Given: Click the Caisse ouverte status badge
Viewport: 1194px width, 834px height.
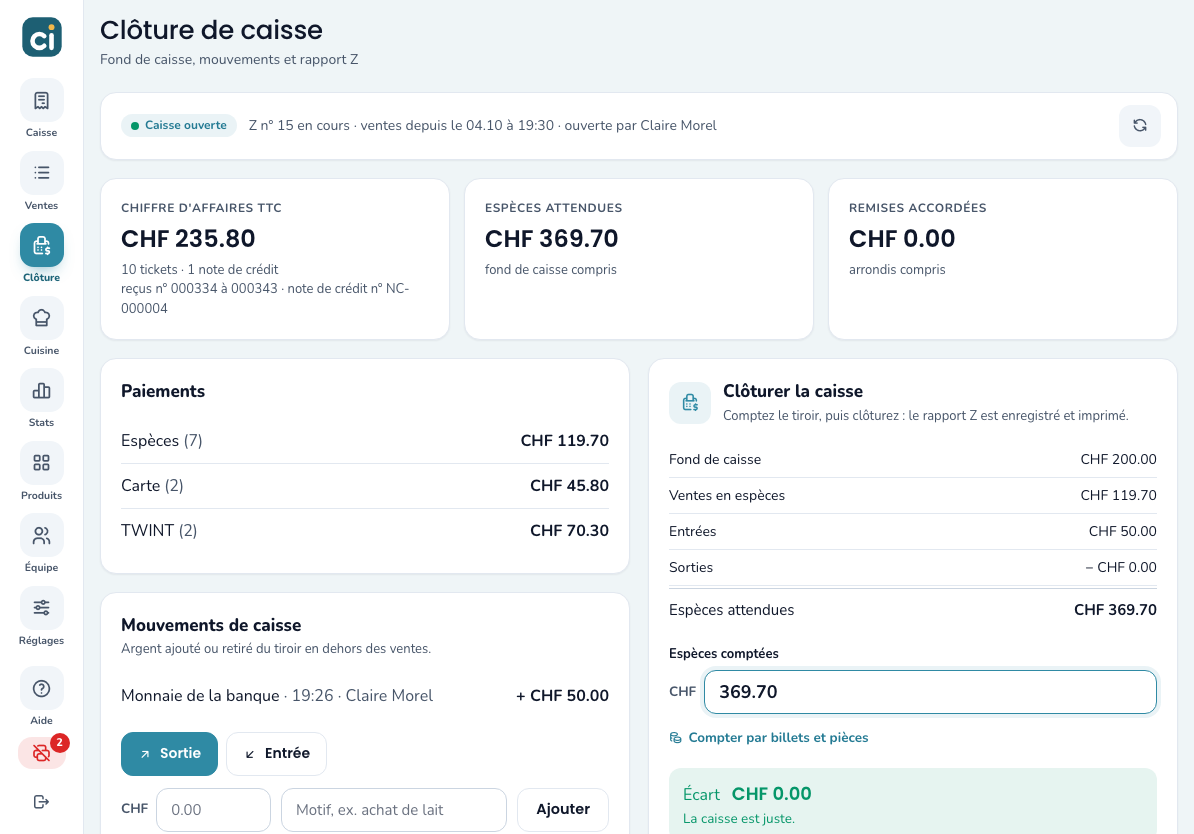Looking at the screenshot, I should click(179, 126).
